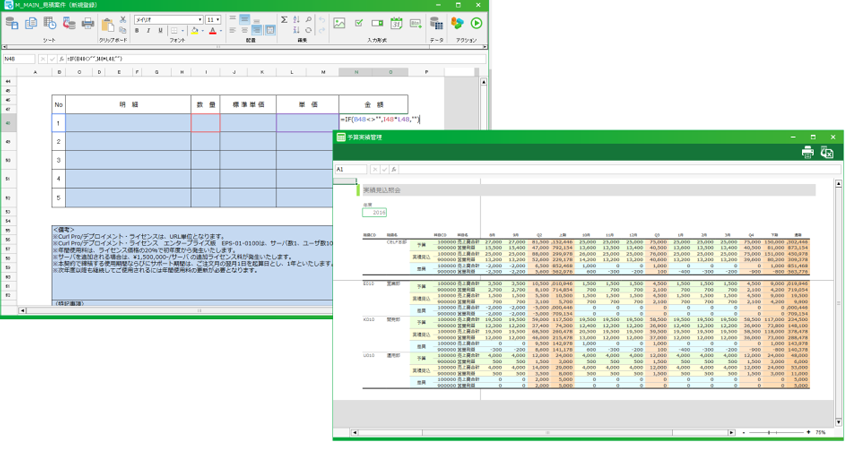Select row 1 quantity cell with red border
Screen dimensions: 850x455
tap(205, 123)
